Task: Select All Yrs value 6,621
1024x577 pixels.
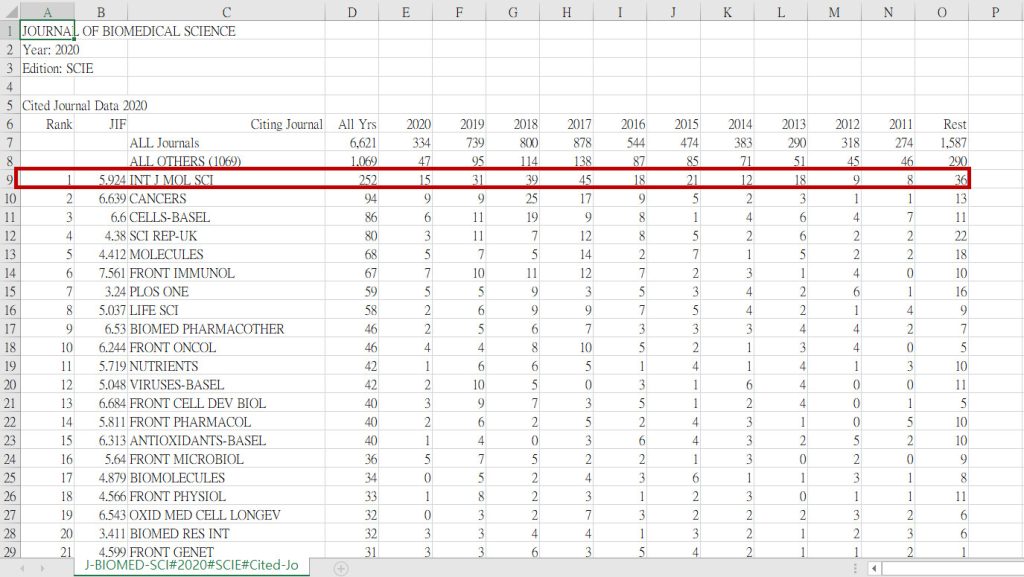Action: (352, 142)
